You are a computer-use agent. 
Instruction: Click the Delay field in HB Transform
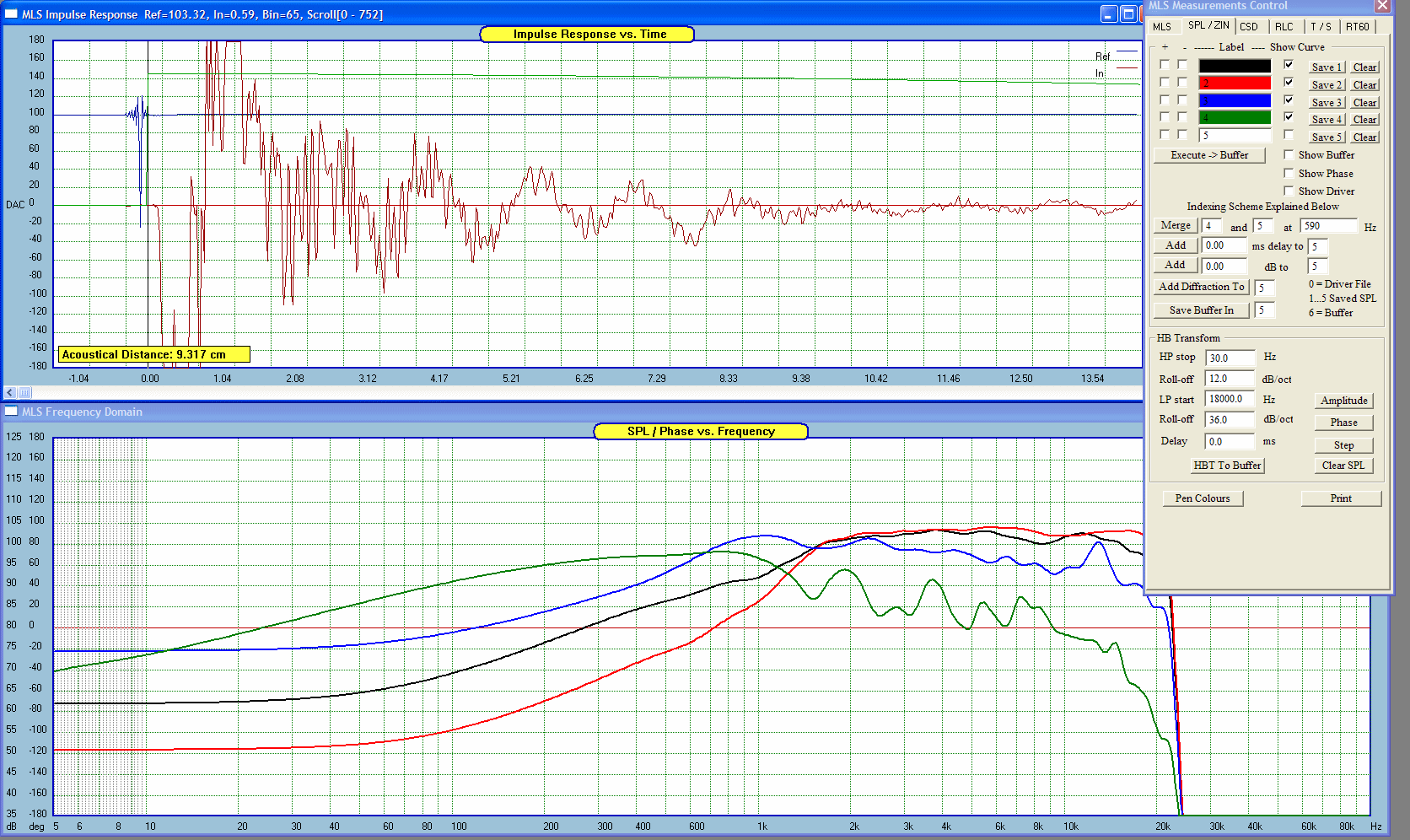[x=1230, y=442]
